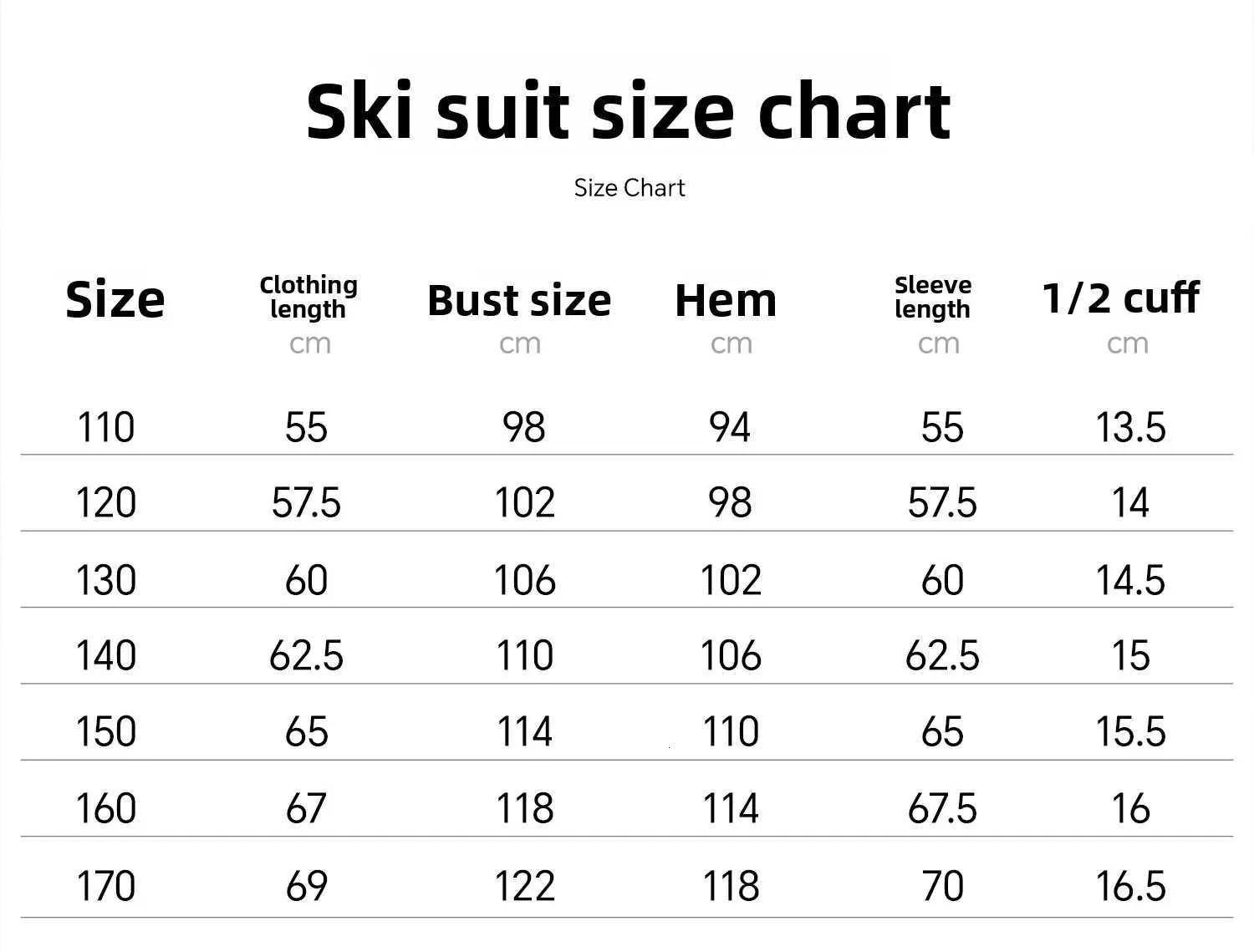Screen dimensions: 1254x952
Task: Click the 16.5 cuff value
Action: (x=1130, y=886)
